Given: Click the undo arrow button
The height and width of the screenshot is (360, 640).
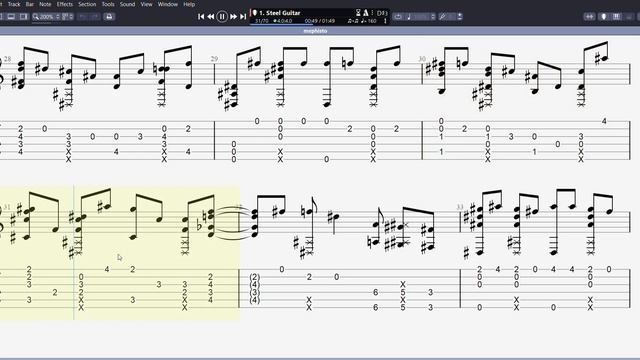Looking at the screenshot, I should [83, 16].
